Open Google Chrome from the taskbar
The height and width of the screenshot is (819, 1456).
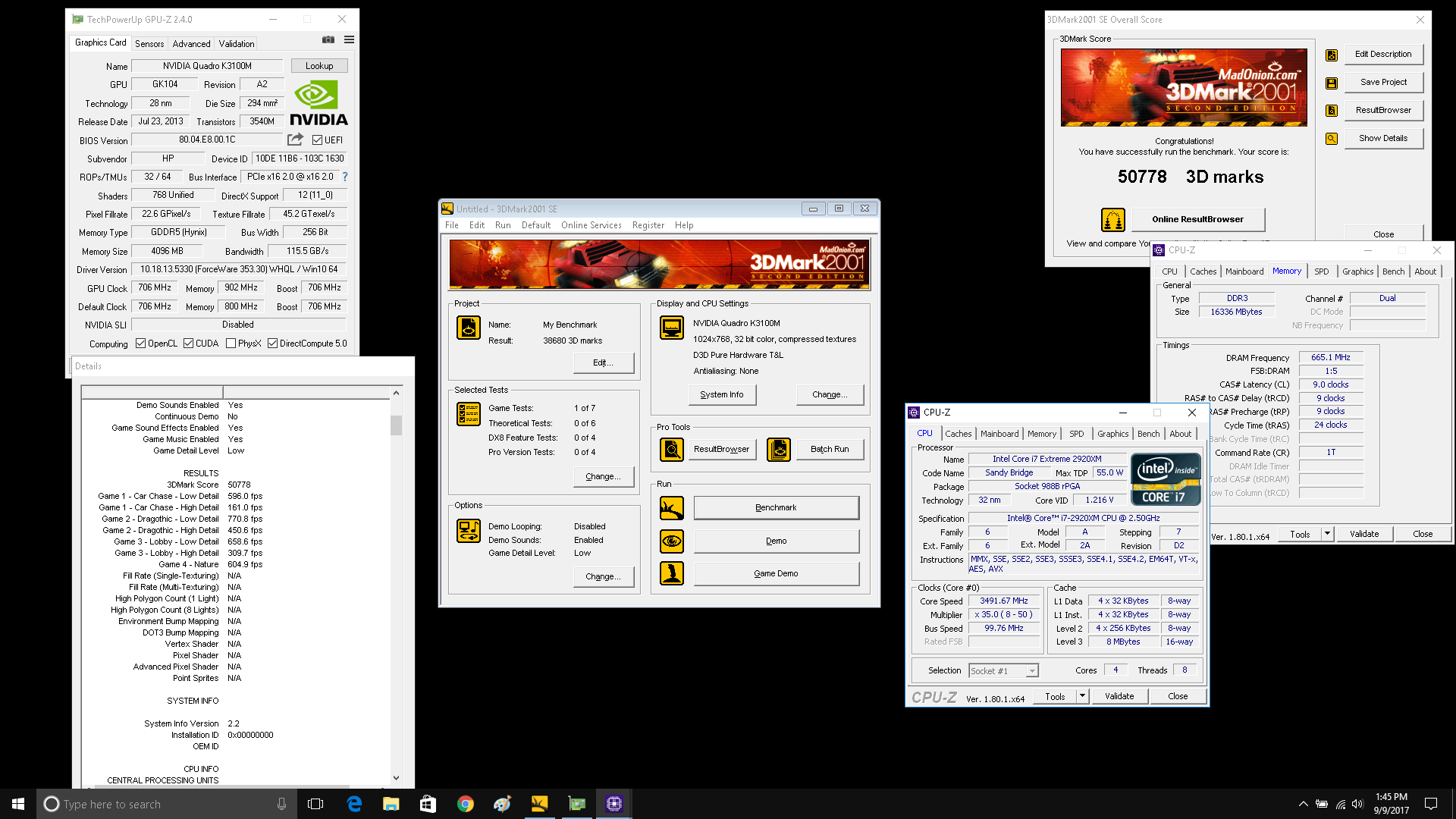pyautogui.click(x=466, y=804)
